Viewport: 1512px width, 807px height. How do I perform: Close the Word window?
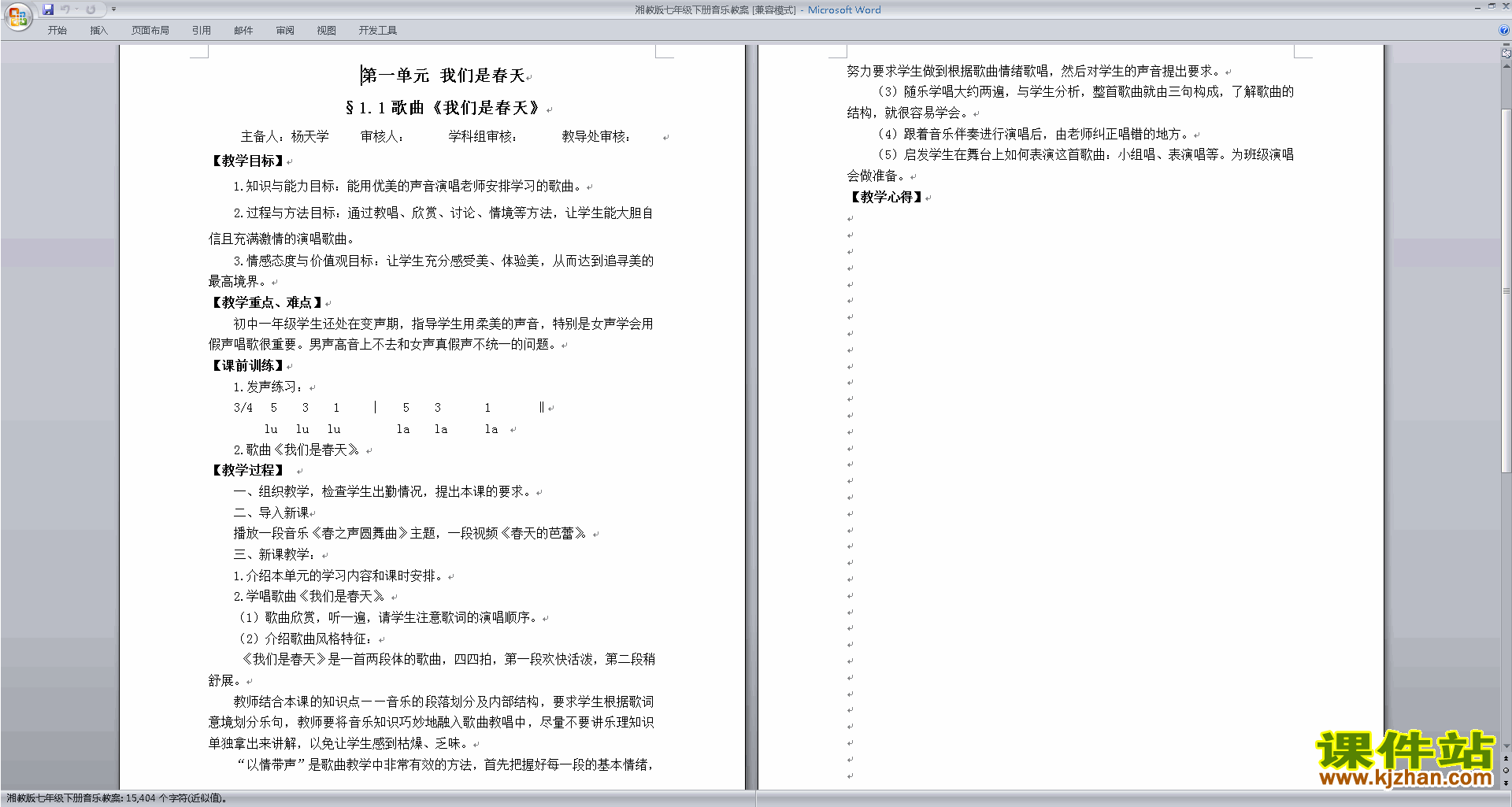click(1505, 6)
